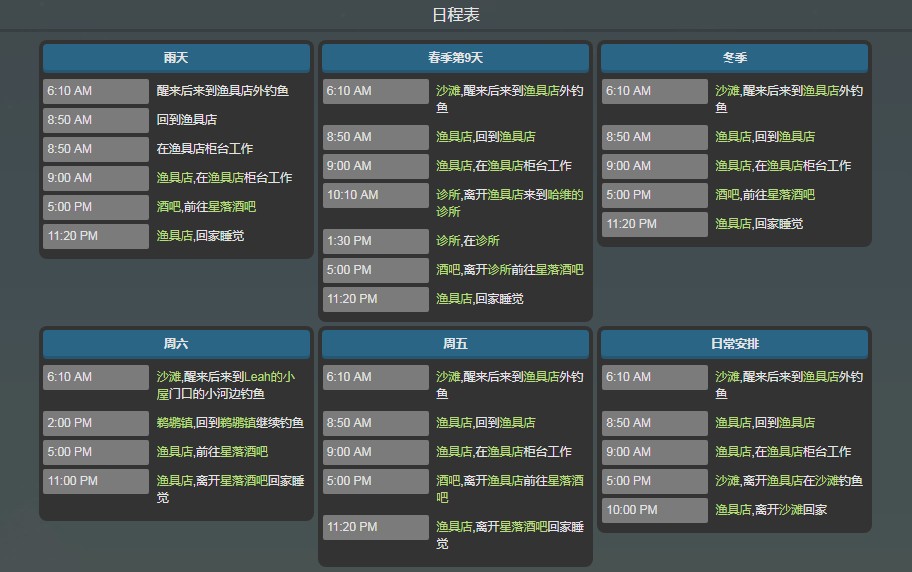Click the 10:10 AM time cell
This screenshot has height=572, width=912.
375,195
